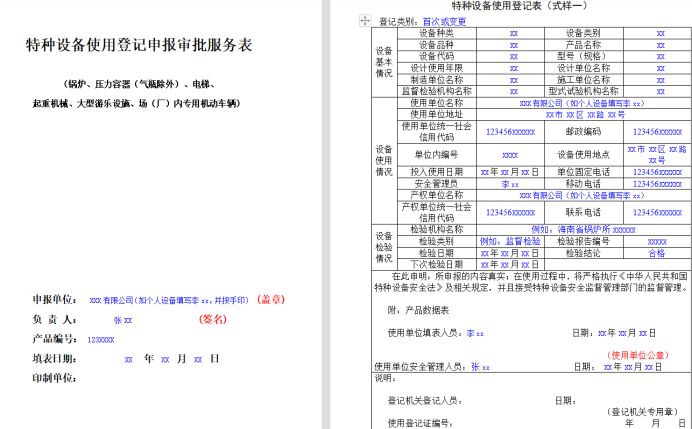This screenshot has height=429, width=692.
Task: Click the blue 例如：海南省锅炉所 value
Action: pos(583,230)
